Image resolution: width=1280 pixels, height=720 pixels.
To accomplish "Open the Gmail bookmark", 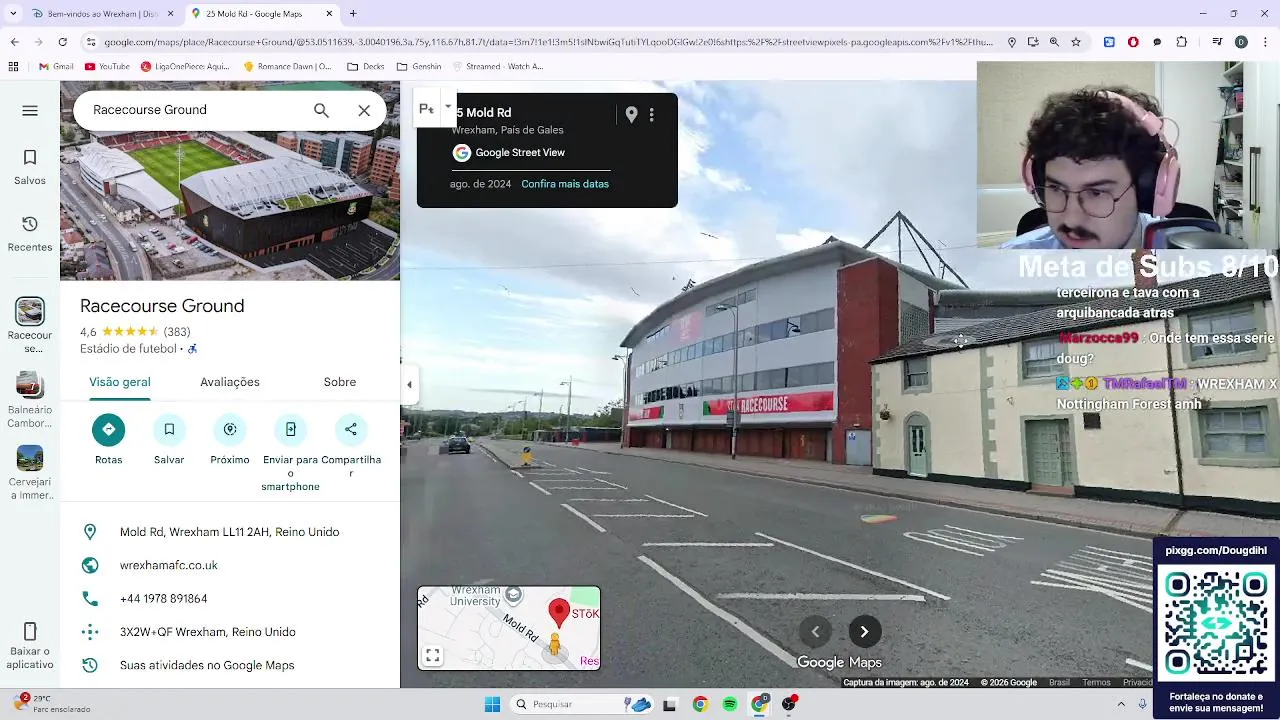I will coord(56,67).
